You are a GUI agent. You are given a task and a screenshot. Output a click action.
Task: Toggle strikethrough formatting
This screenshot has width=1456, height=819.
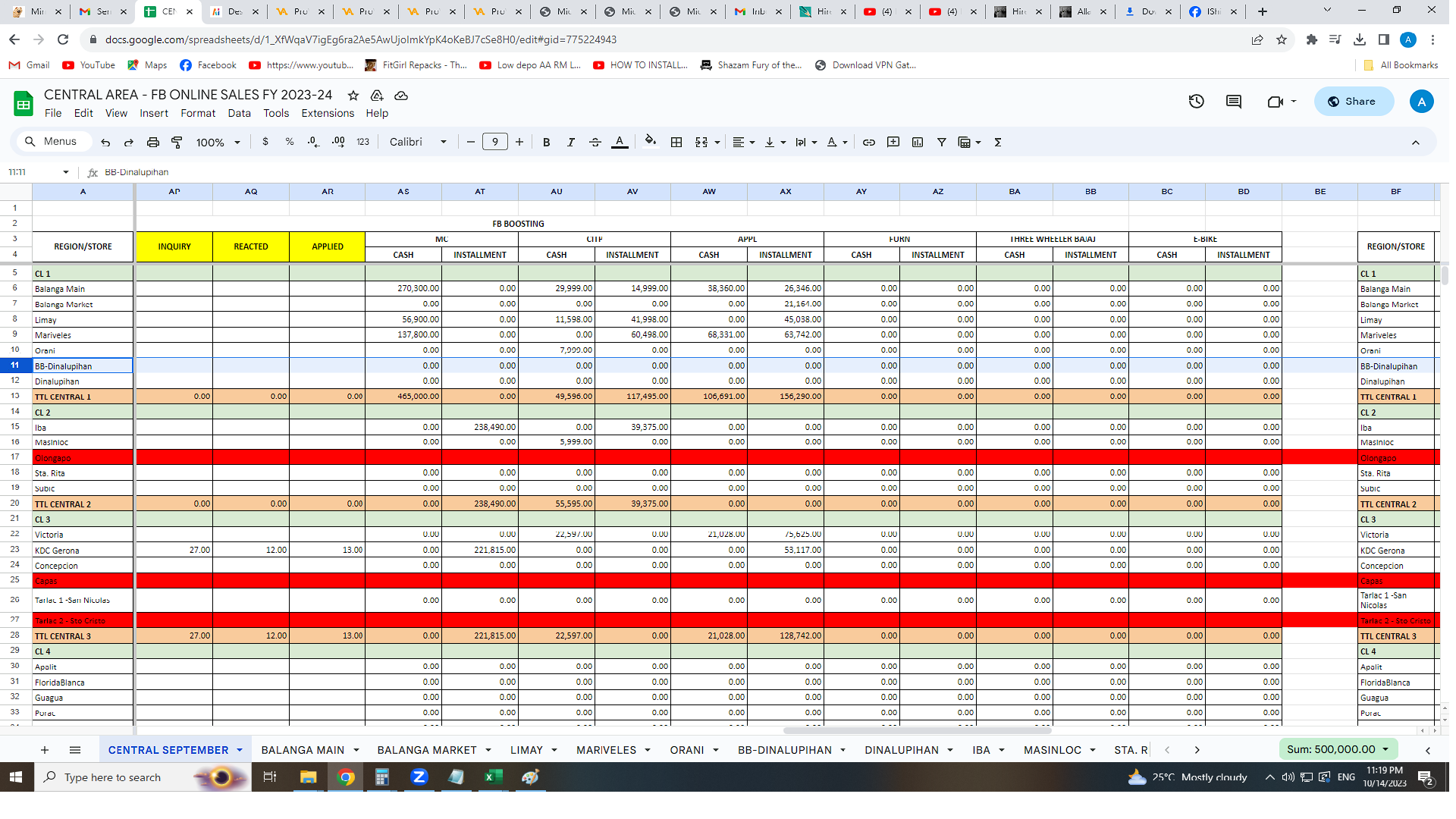[x=595, y=143]
